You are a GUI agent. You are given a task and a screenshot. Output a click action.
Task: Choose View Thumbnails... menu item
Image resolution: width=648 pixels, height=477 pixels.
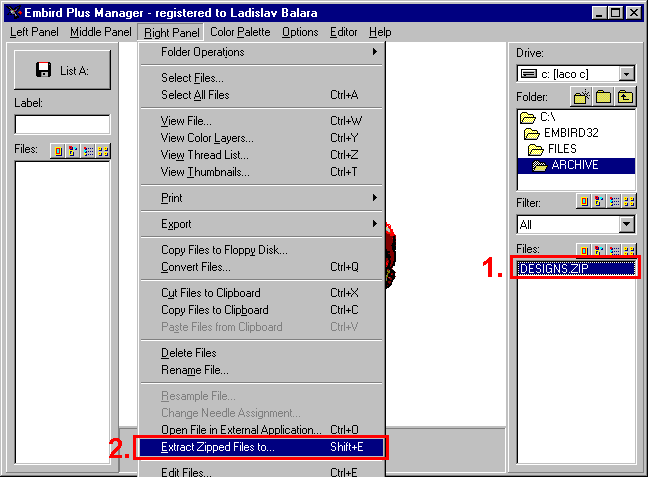click(x=261, y=172)
